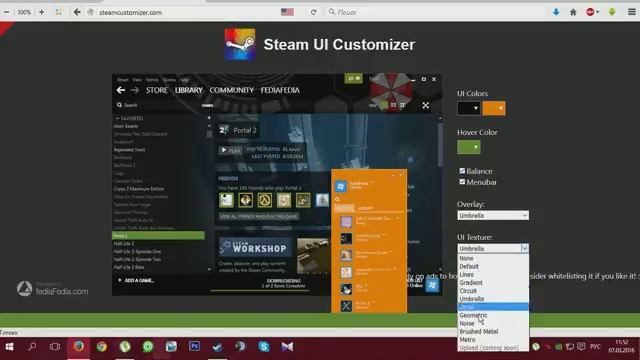Click Half-Life 2 in the games list
640x360 pixels.
124,243
